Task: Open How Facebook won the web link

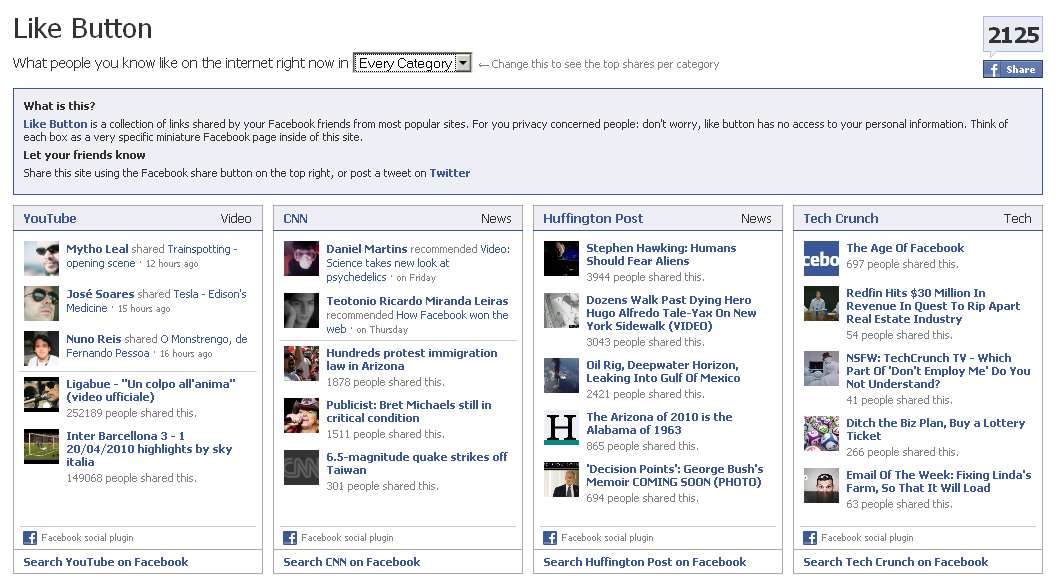Action: point(417,322)
